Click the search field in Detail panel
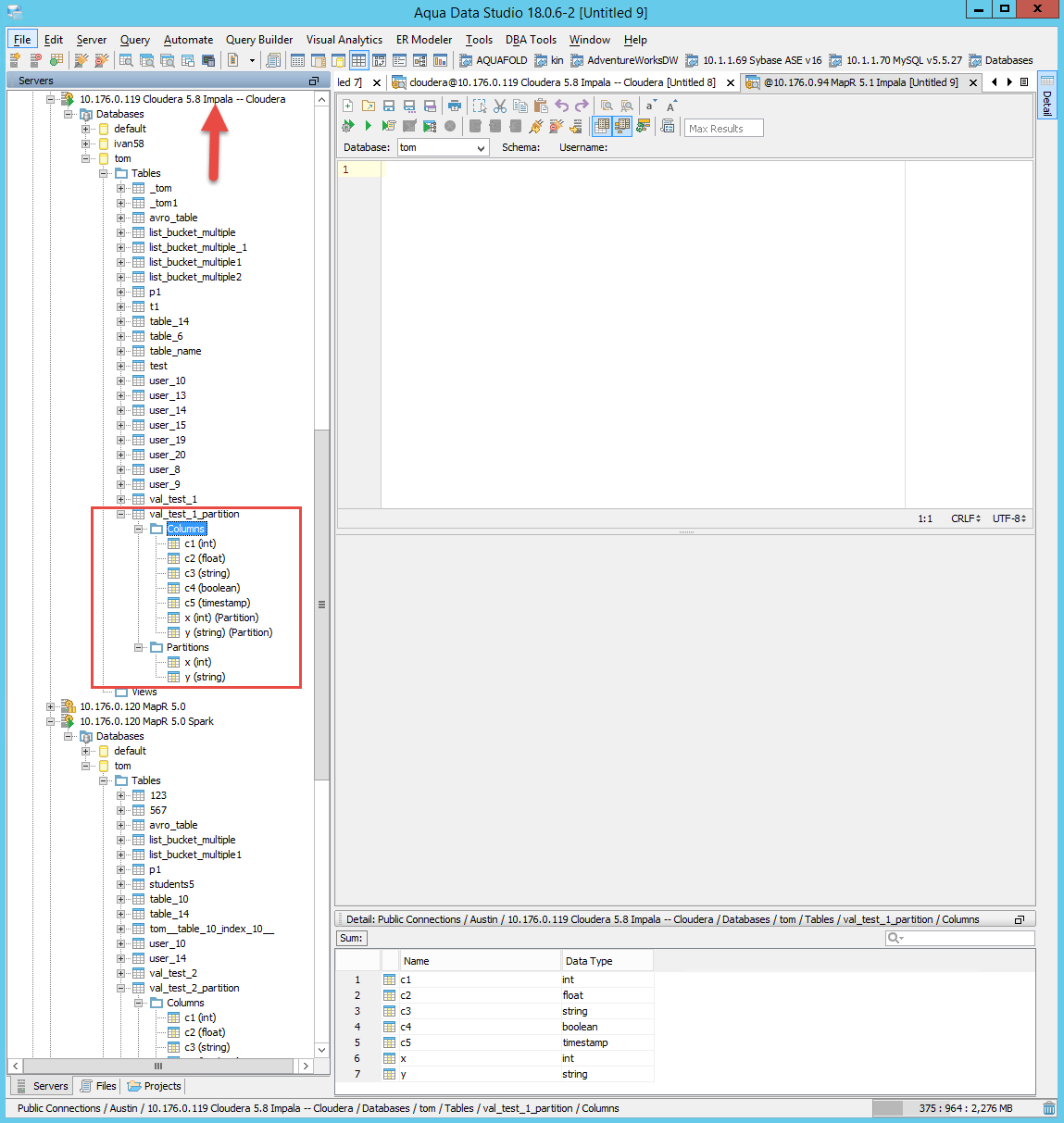 click(x=959, y=938)
